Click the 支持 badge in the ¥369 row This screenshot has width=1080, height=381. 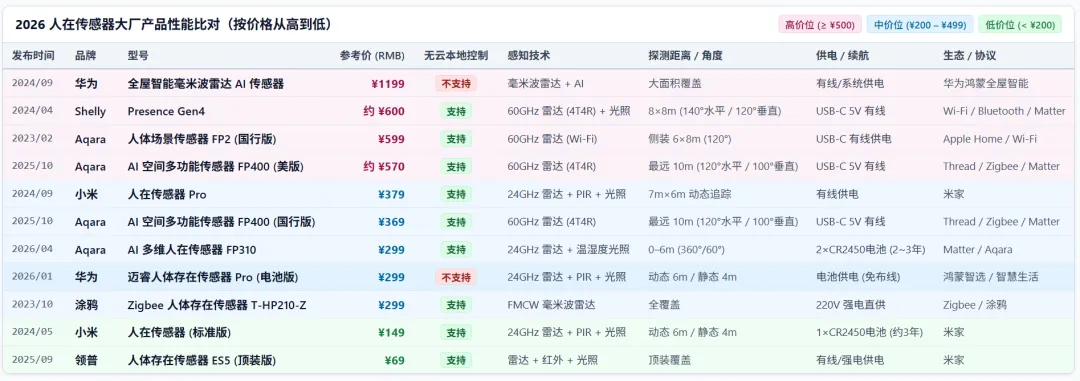click(x=456, y=222)
